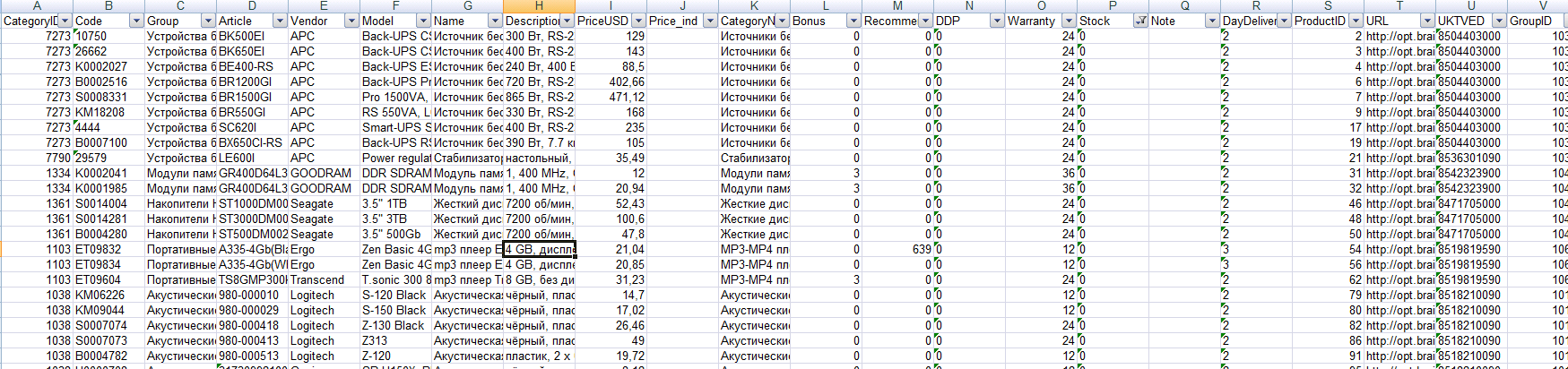
Task: Select the Article cell LE600I
Action: click(x=252, y=158)
